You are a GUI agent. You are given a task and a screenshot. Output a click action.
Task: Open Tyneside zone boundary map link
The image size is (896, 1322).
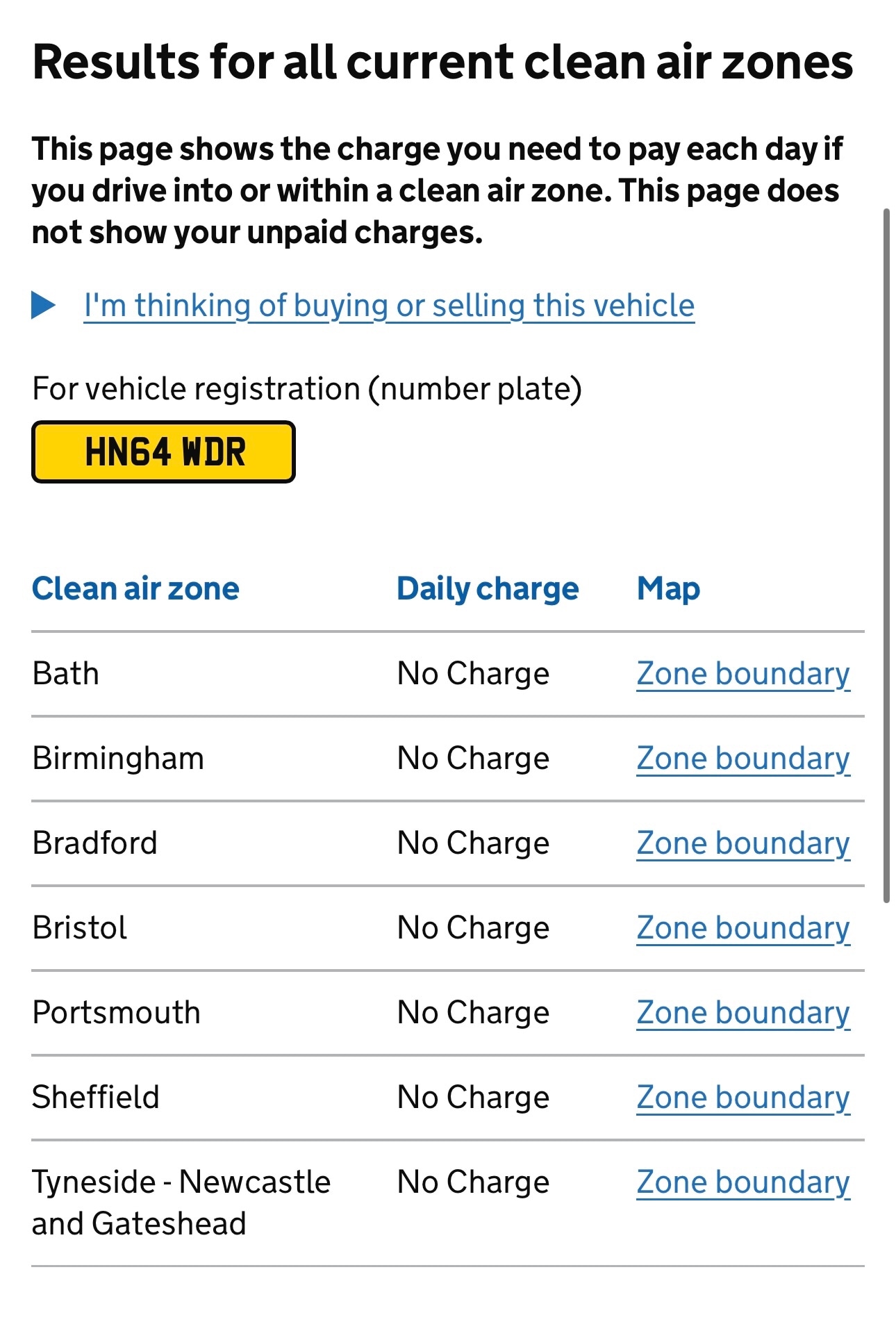click(x=742, y=1182)
